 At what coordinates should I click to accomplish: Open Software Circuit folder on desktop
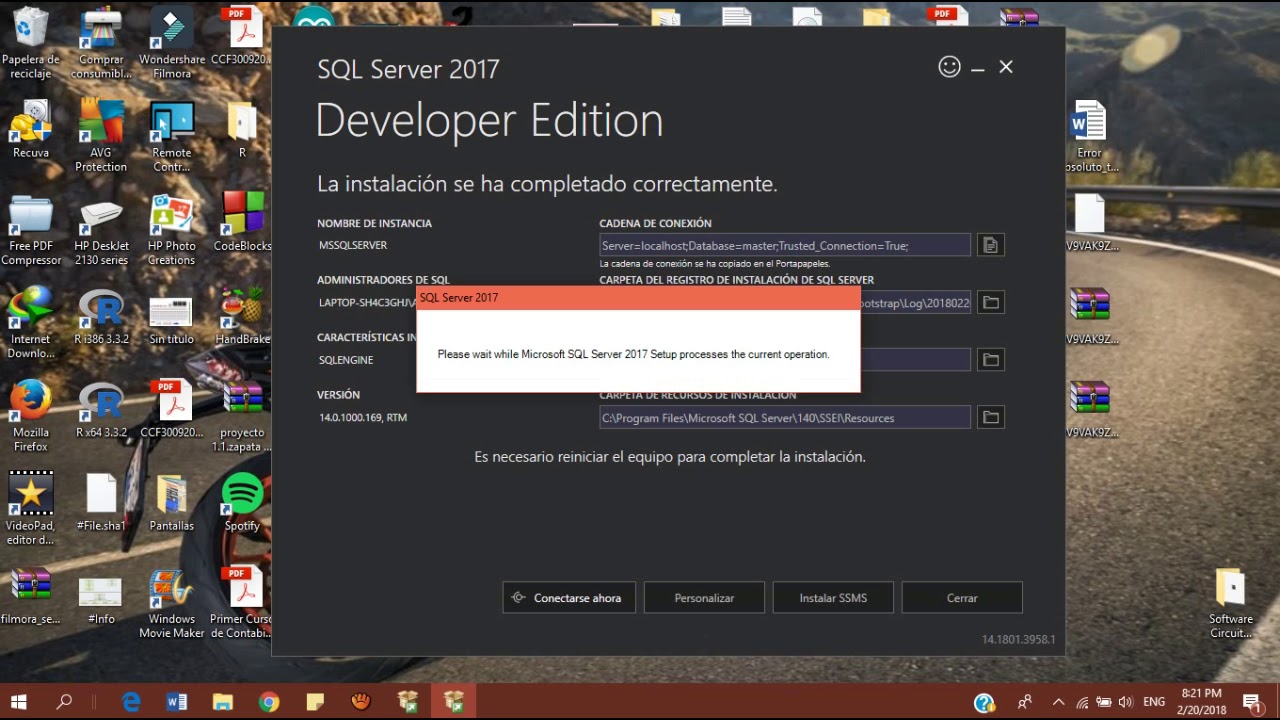[1230, 603]
